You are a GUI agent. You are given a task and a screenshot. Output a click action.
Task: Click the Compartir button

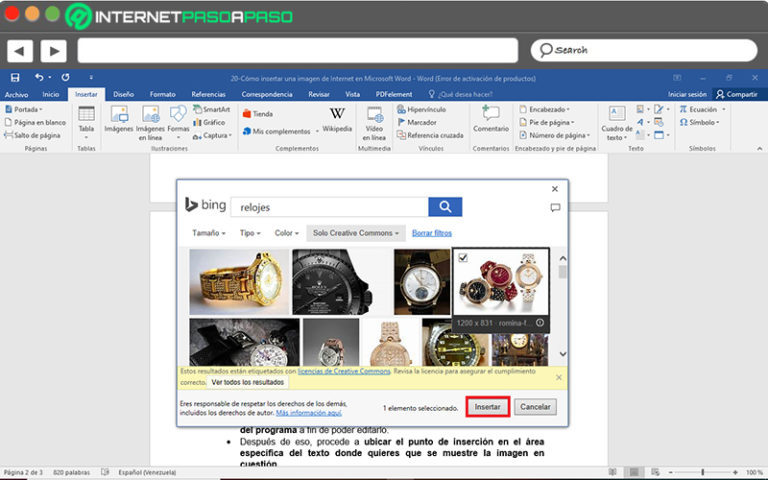[x=737, y=95]
